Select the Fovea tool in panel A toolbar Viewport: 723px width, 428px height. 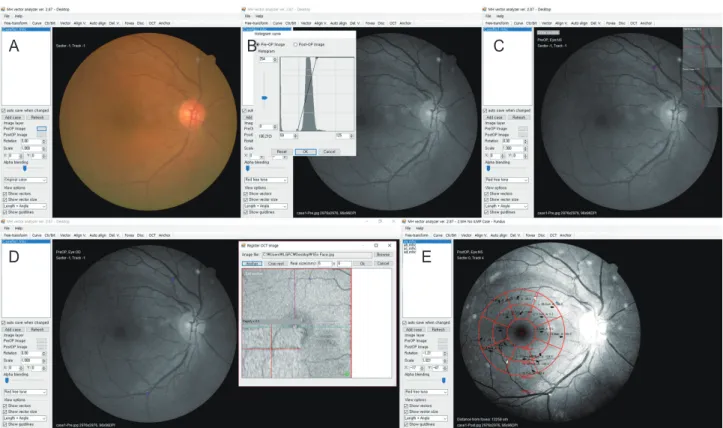pos(129,23)
